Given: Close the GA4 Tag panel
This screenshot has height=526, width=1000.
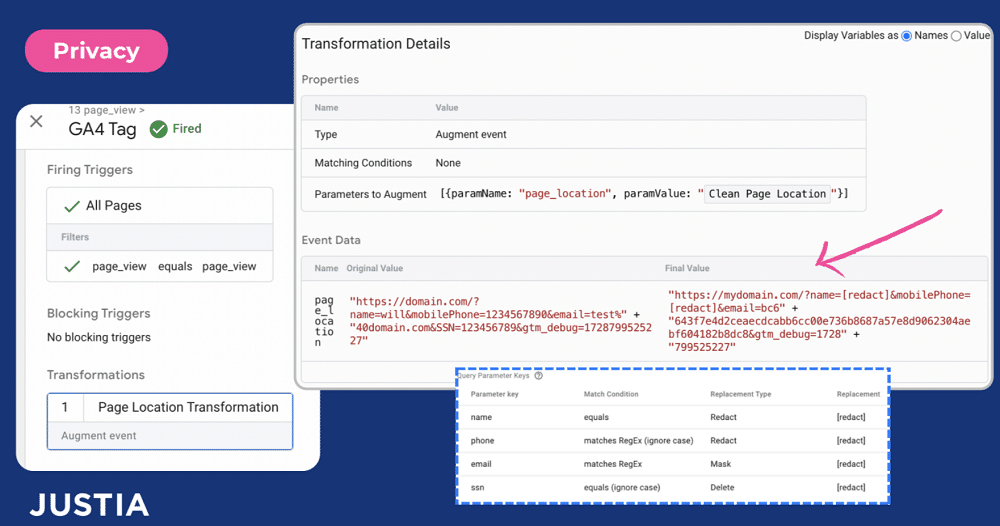Looking at the screenshot, I should 36,121.
